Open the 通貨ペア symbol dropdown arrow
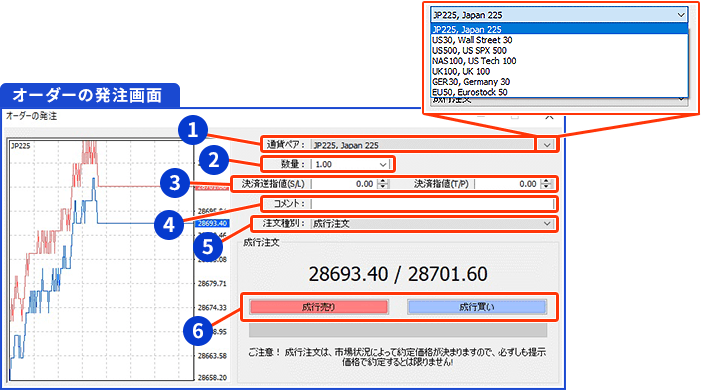The width and height of the screenshot is (701, 390). 547,145
